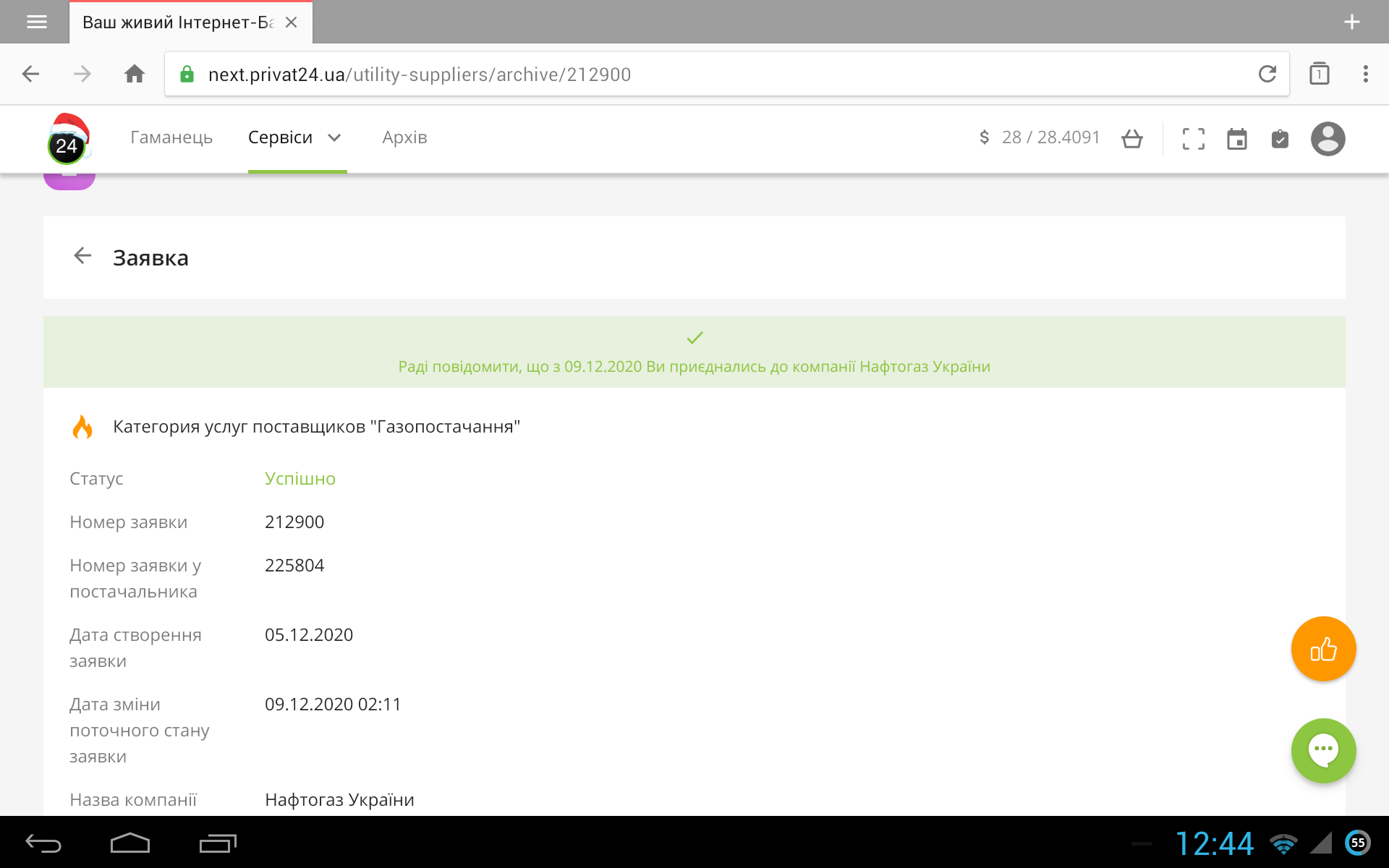Viewport: 1389px width, 868px height.
Task: Select company name Нафтогаз України
Action: tap(339, 800)
